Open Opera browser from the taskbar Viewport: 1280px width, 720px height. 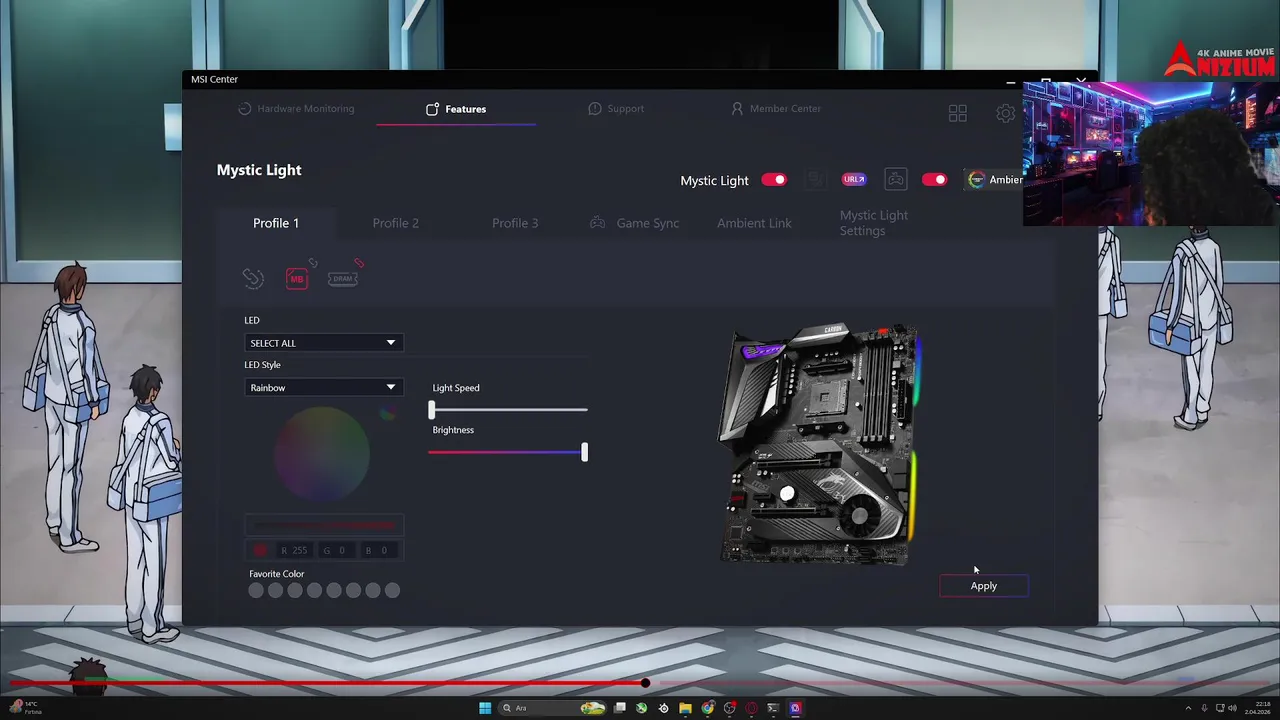click(x=751, y=708)
